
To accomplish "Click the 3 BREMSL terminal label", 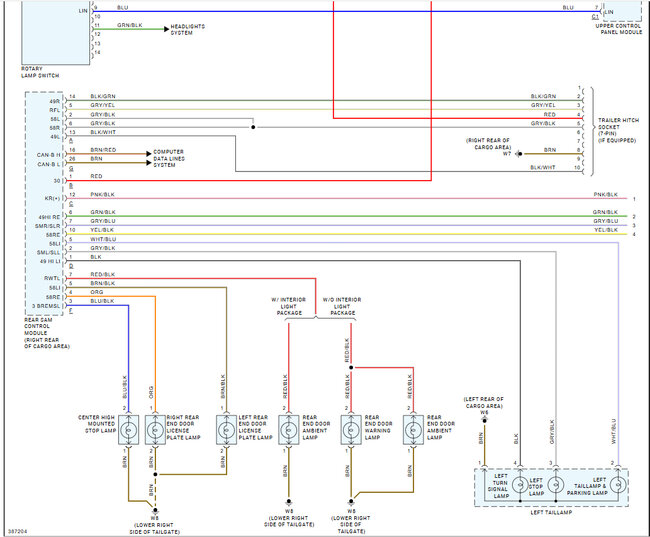I will pos(46,306).
